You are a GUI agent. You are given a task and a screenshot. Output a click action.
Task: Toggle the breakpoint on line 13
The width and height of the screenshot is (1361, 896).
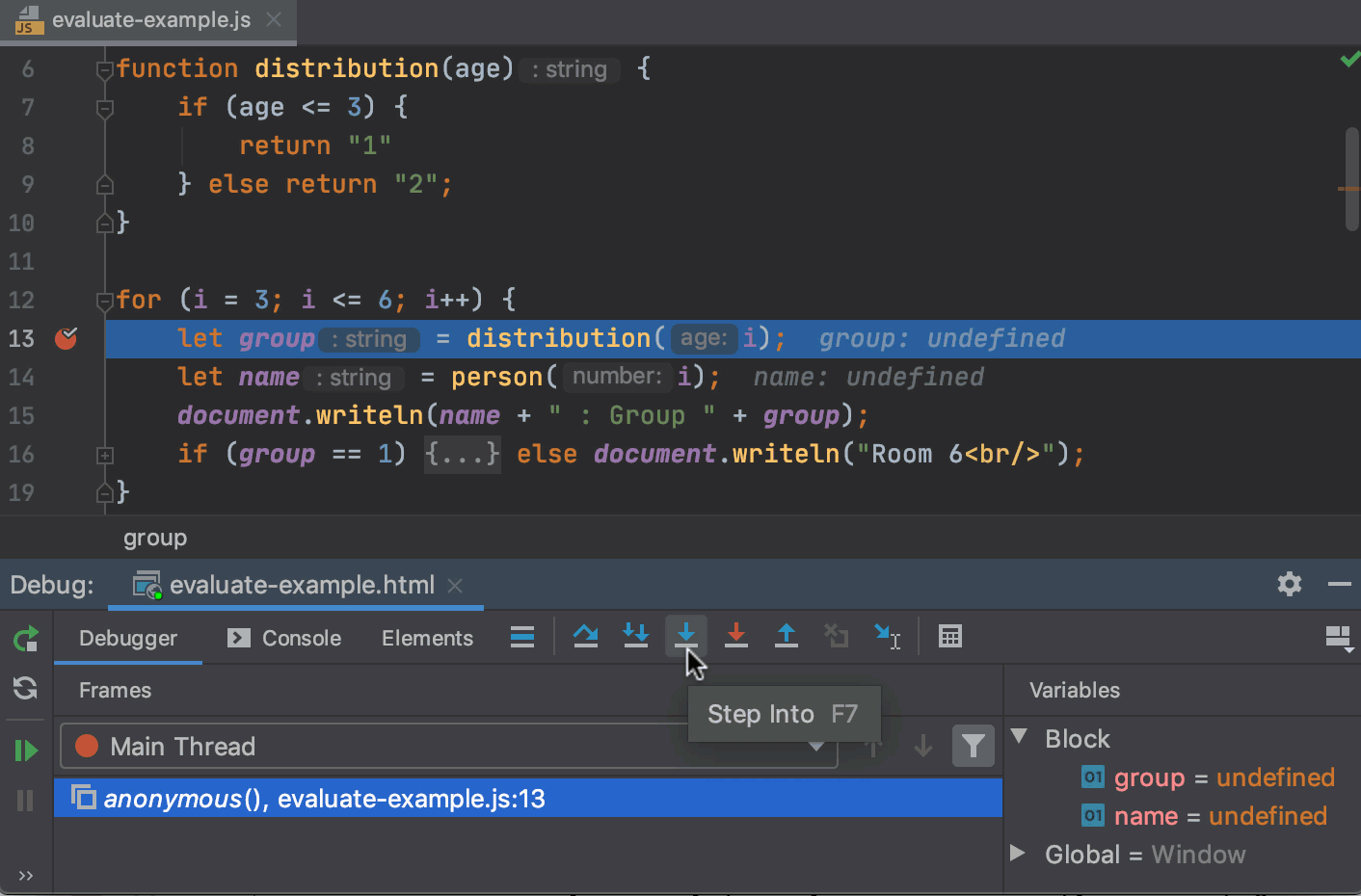[x=66, y=338]
